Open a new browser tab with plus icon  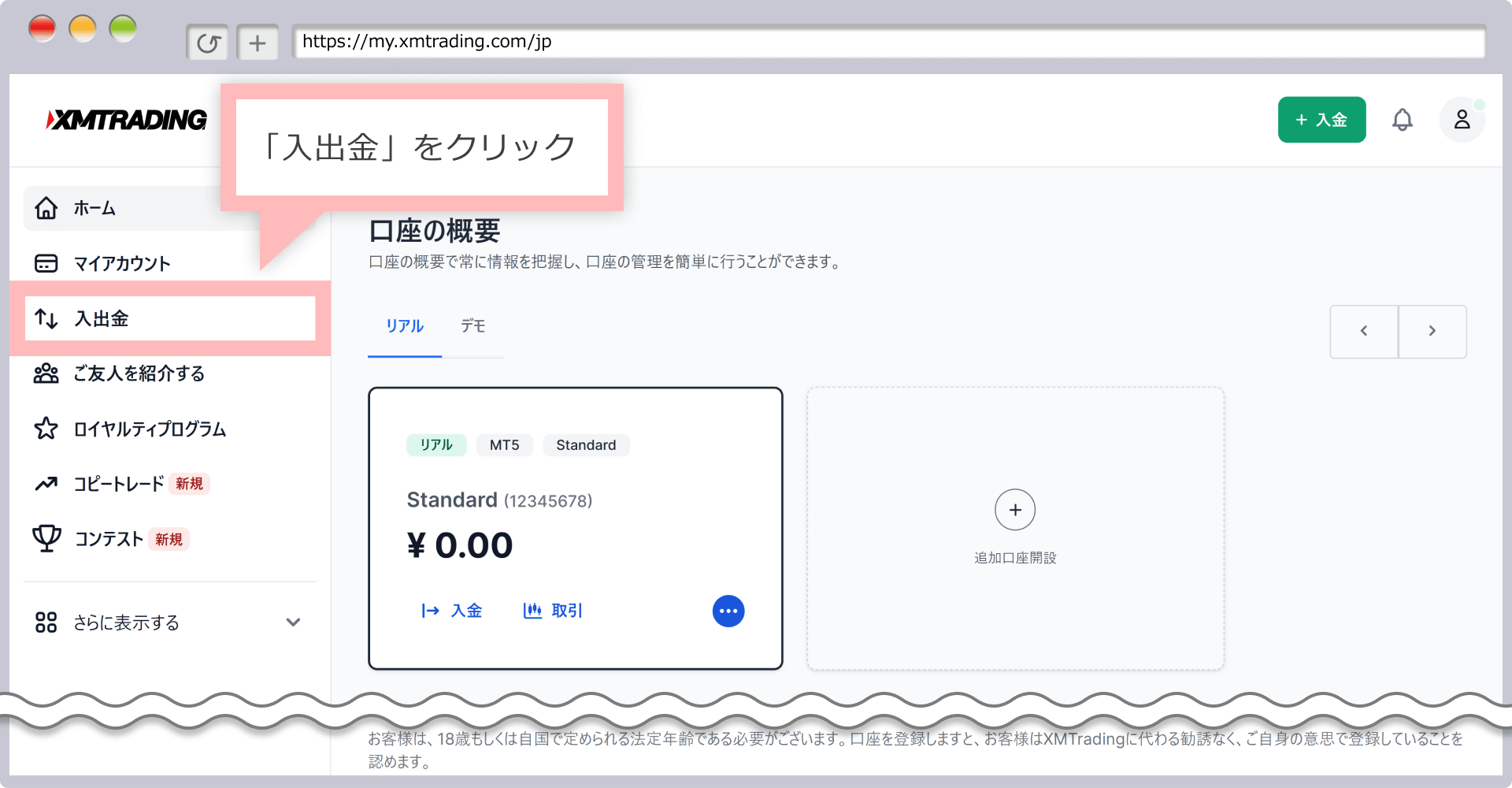[258, 43]
